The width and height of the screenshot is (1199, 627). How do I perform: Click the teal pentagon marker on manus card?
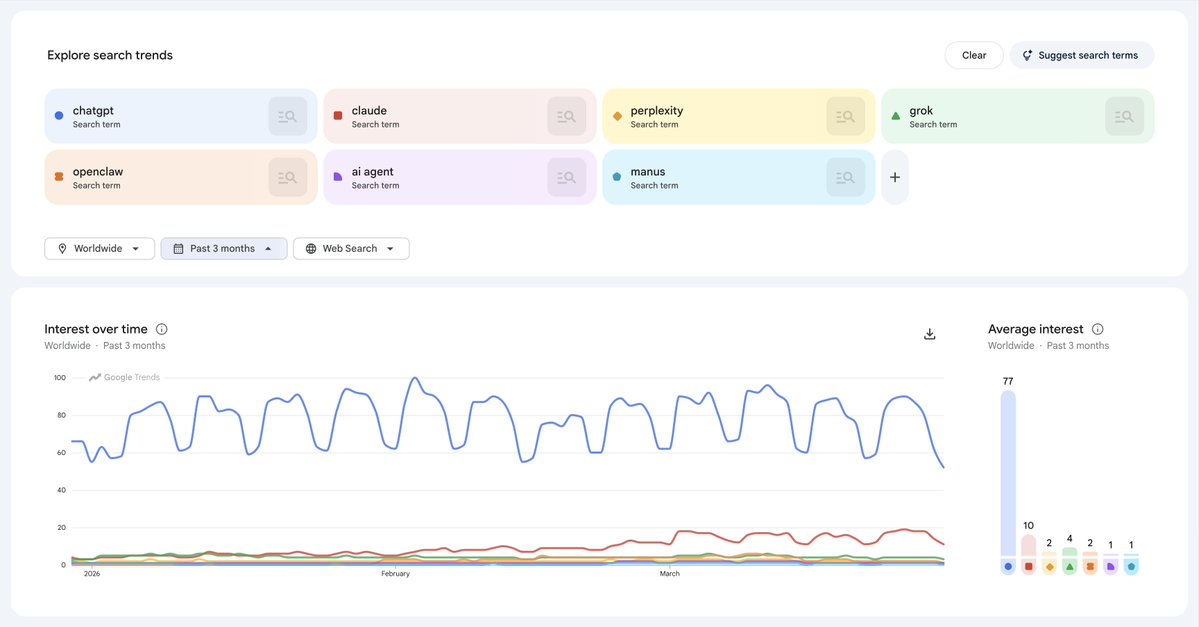(x=617, y=177)
